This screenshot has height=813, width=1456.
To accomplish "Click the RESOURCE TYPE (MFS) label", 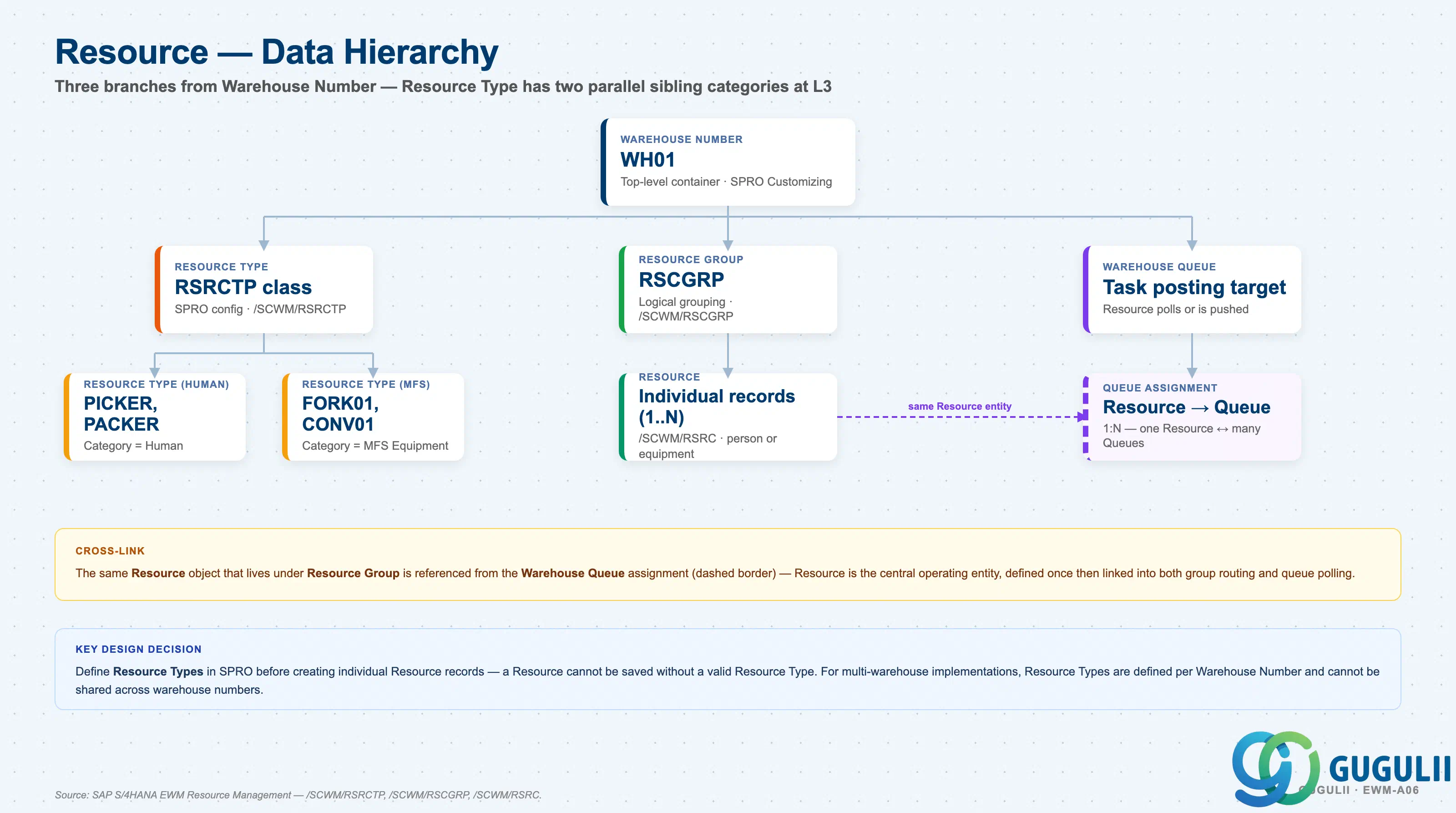I will pos(366,385).
